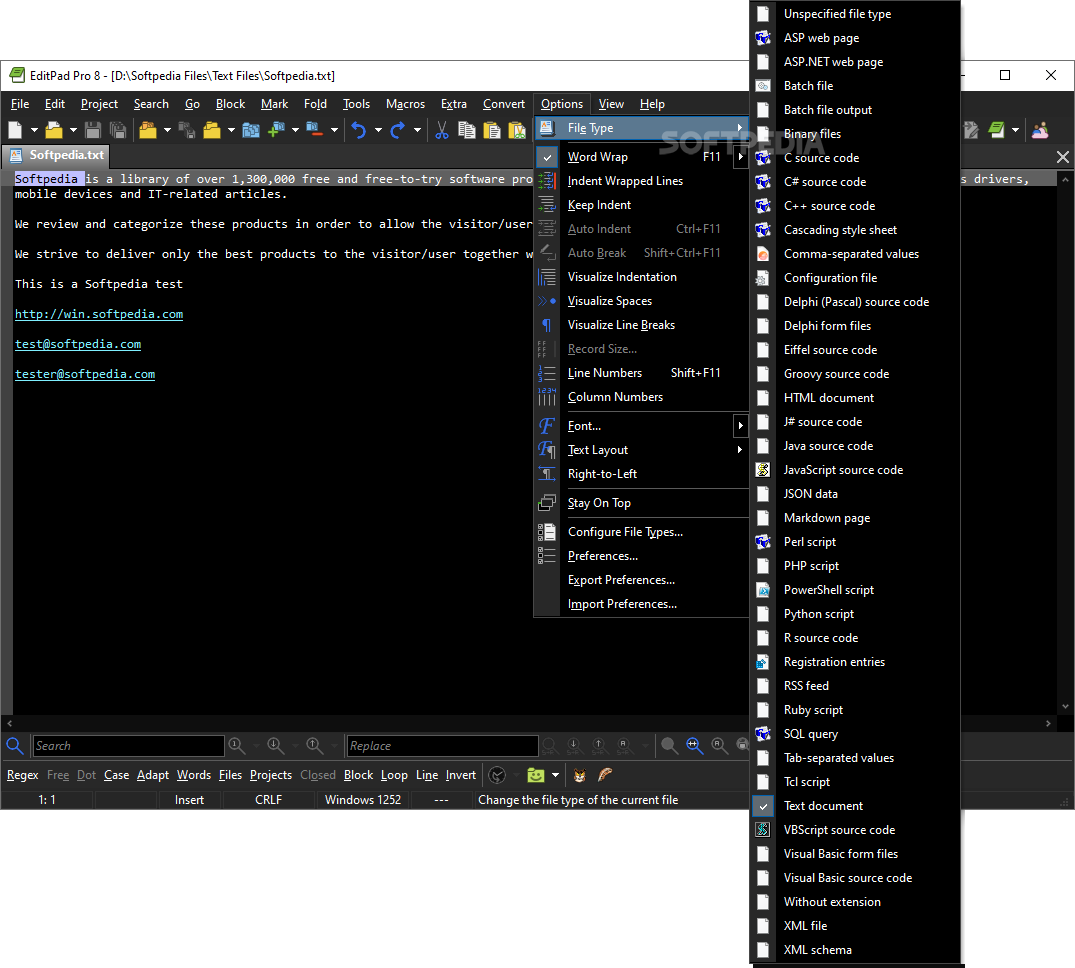Screen dimensions: 1075x968
Task: Switch to the Softpedia.txt tab
Action: click(x=57, y=156)
